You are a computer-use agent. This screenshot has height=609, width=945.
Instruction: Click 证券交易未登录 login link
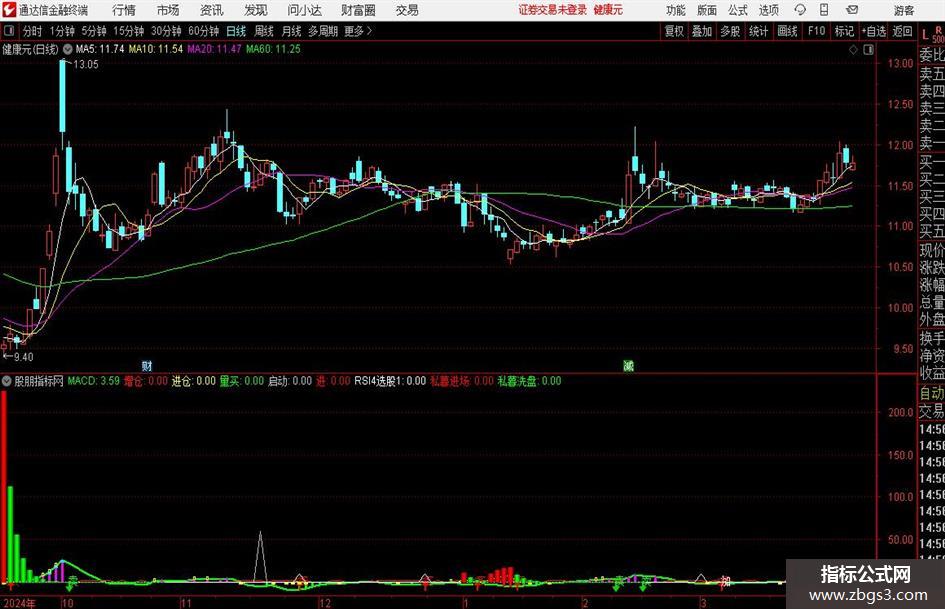tap(553, 10)
